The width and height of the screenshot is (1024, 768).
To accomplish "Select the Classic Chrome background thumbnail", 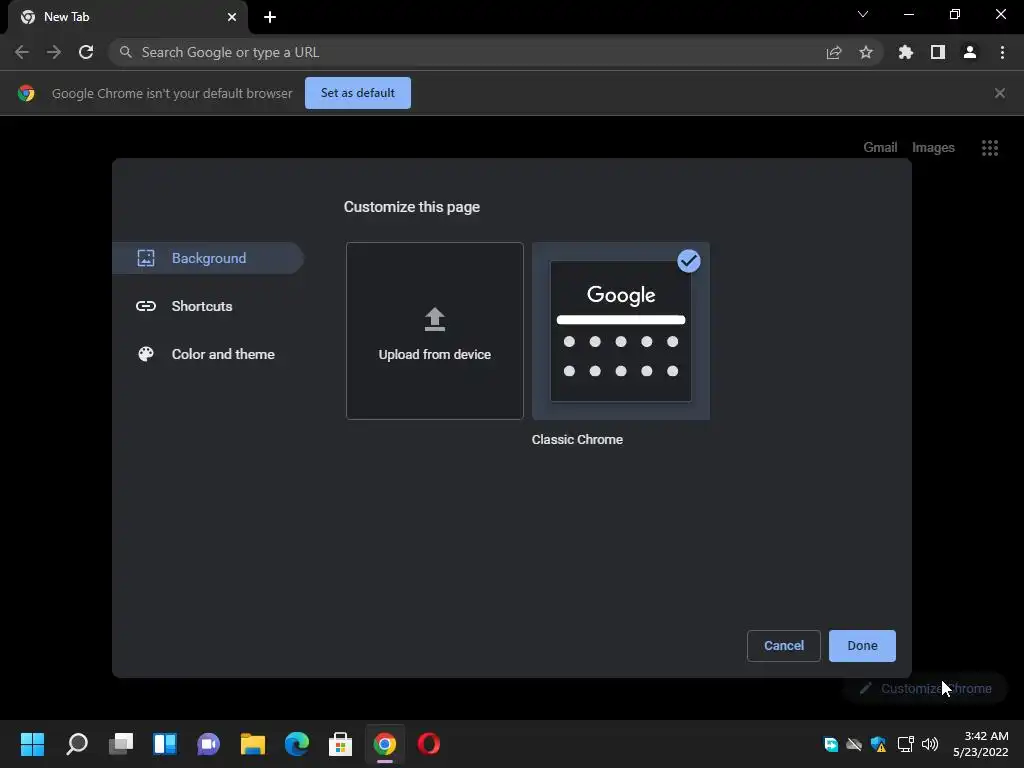I will tap(621, 330).
